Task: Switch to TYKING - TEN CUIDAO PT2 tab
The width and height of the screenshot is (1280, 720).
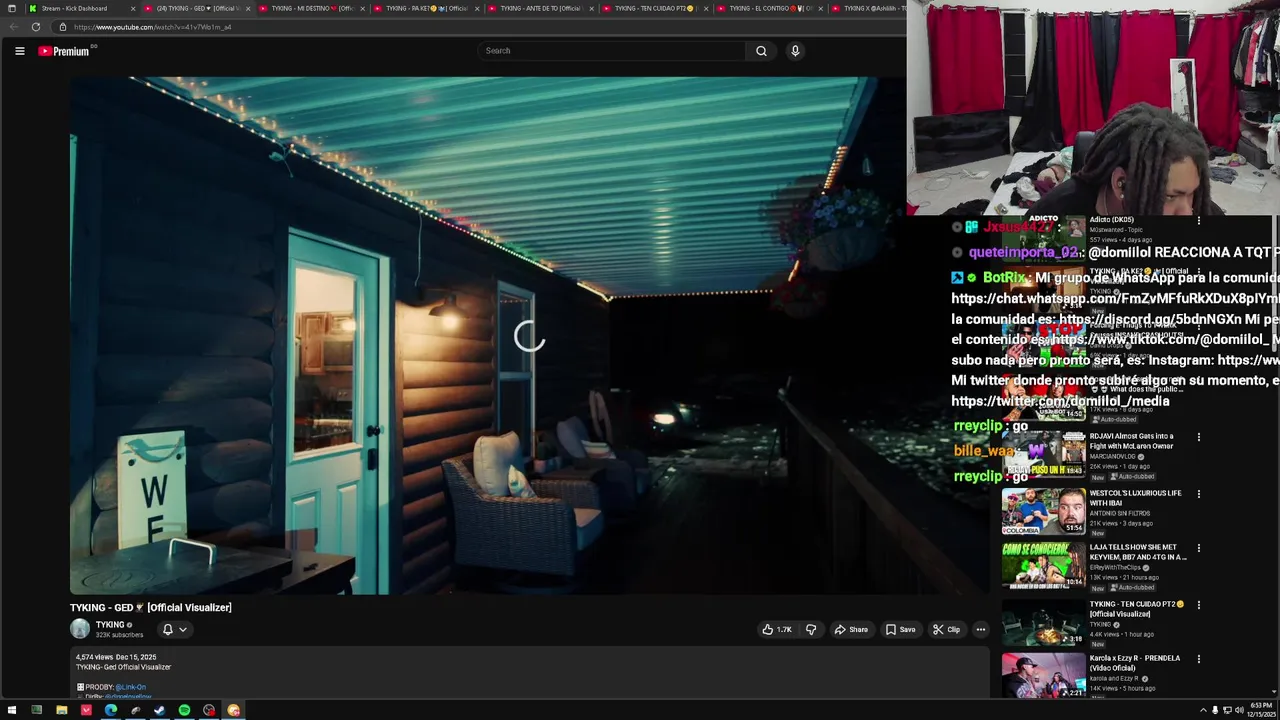Action: 654,8
